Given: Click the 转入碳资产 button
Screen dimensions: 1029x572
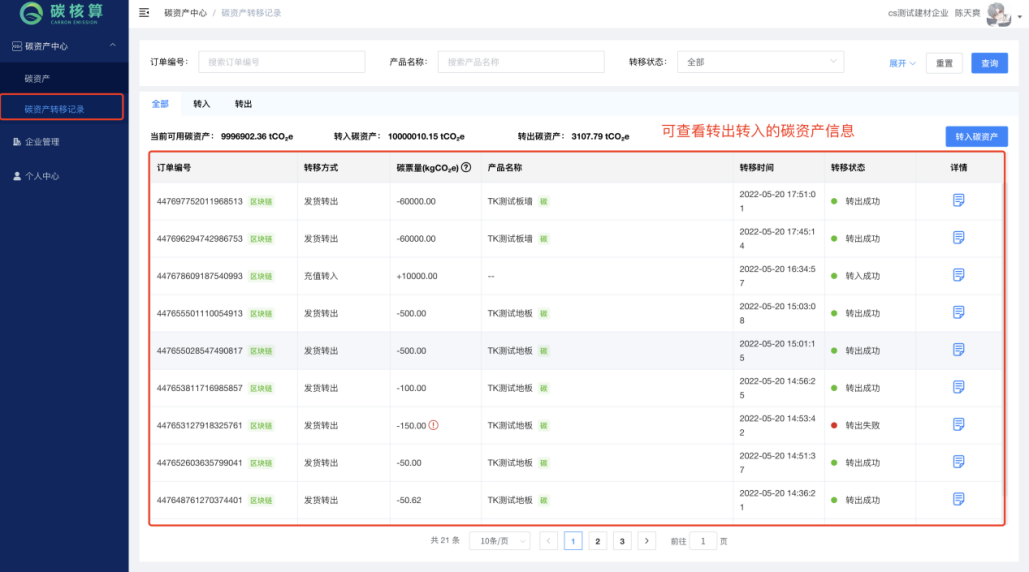Looking at the screenshot, I should [x=976, y=137].
